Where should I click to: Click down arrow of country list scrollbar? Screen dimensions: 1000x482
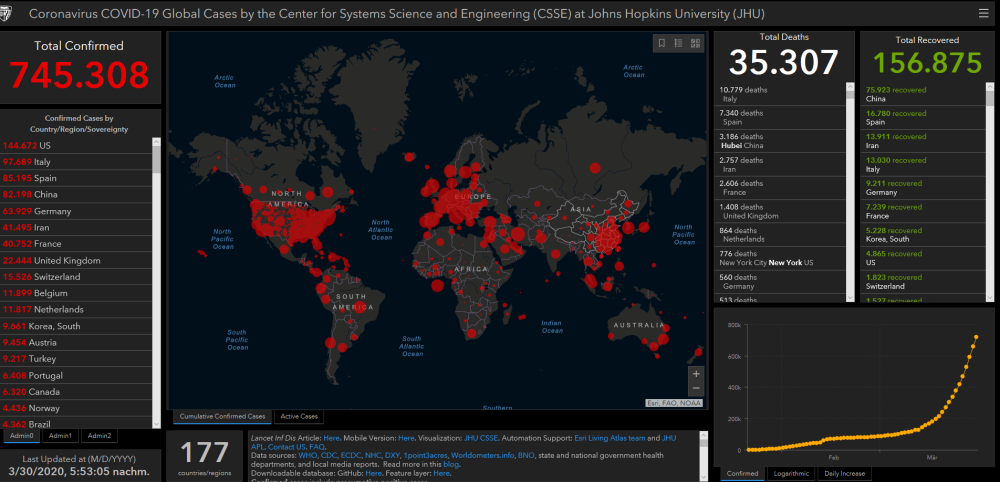pyautogui.click(x=156, y=423)
